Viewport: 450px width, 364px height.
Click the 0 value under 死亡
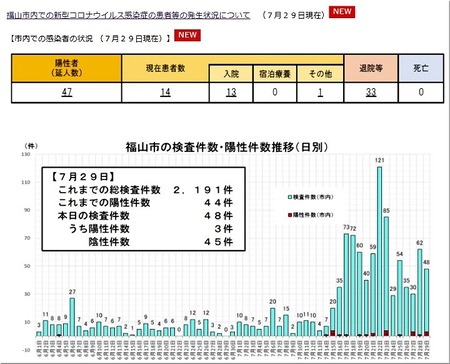coord(421,92)
